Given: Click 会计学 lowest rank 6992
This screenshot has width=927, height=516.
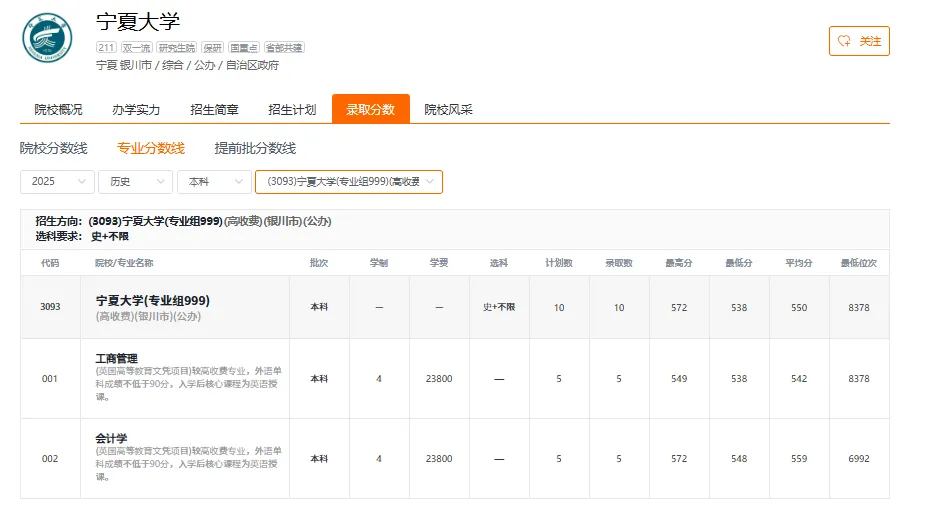Looking at the screenshot, I should point(859,459).
